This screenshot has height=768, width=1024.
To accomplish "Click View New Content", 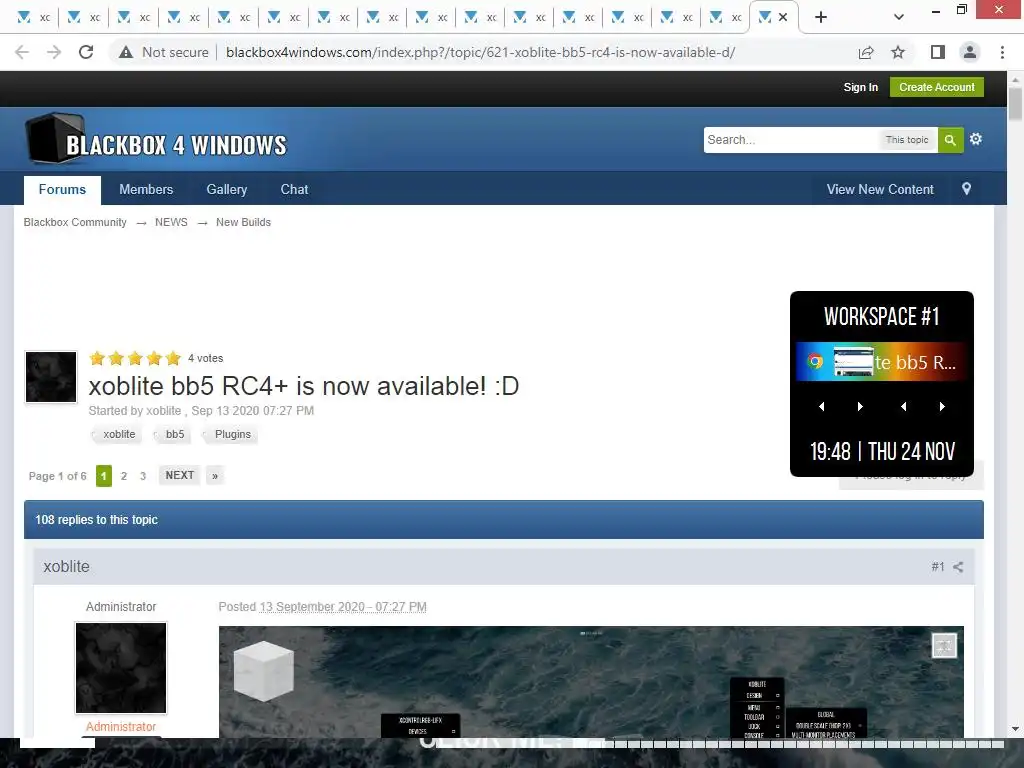I will [x=880, y=189].
